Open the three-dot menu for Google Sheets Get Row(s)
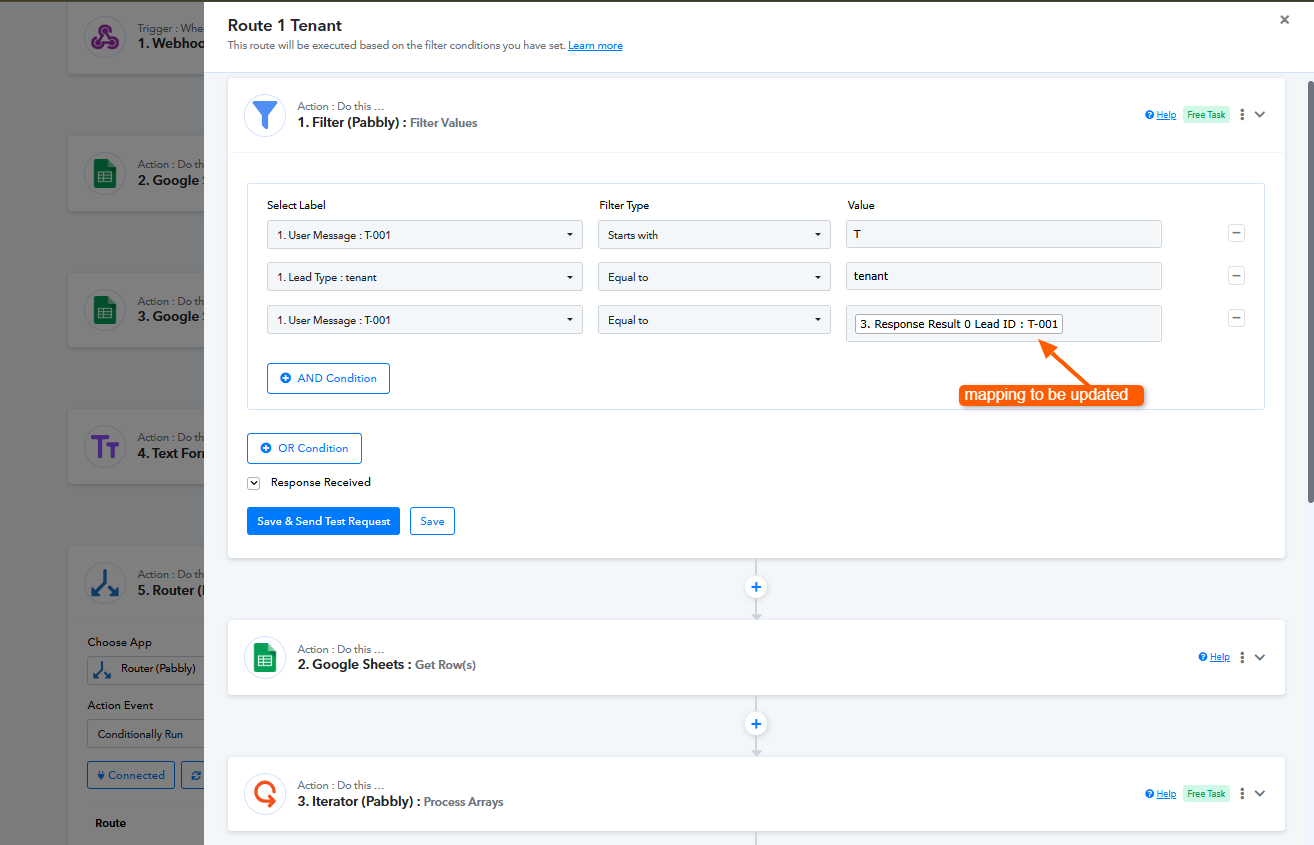 [x=1242, y=657]
